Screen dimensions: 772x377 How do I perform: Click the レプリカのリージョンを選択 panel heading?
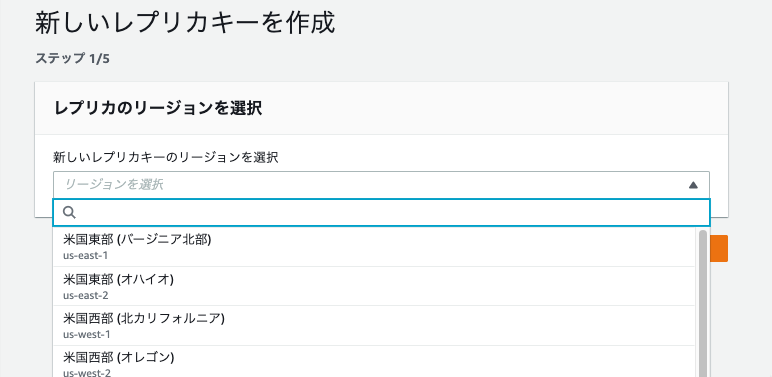click(x=158, y=108)
